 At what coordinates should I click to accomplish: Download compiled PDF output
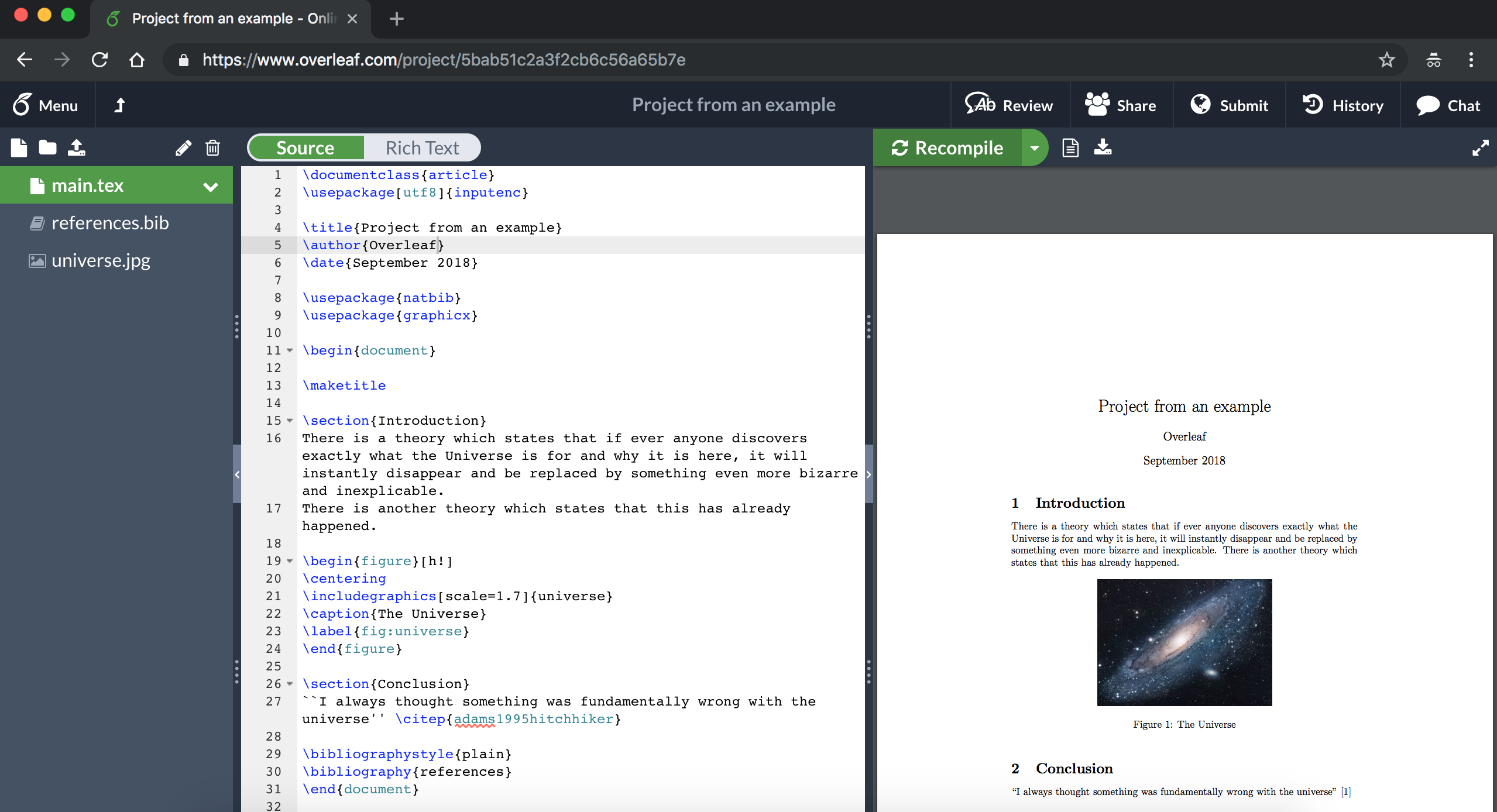coord(1102,147)
